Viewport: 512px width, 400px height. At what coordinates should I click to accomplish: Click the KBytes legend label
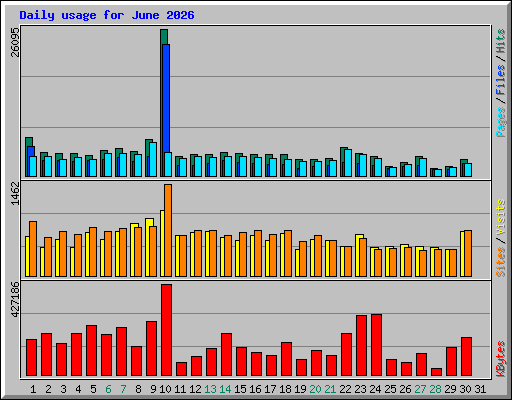pos(501,359)
